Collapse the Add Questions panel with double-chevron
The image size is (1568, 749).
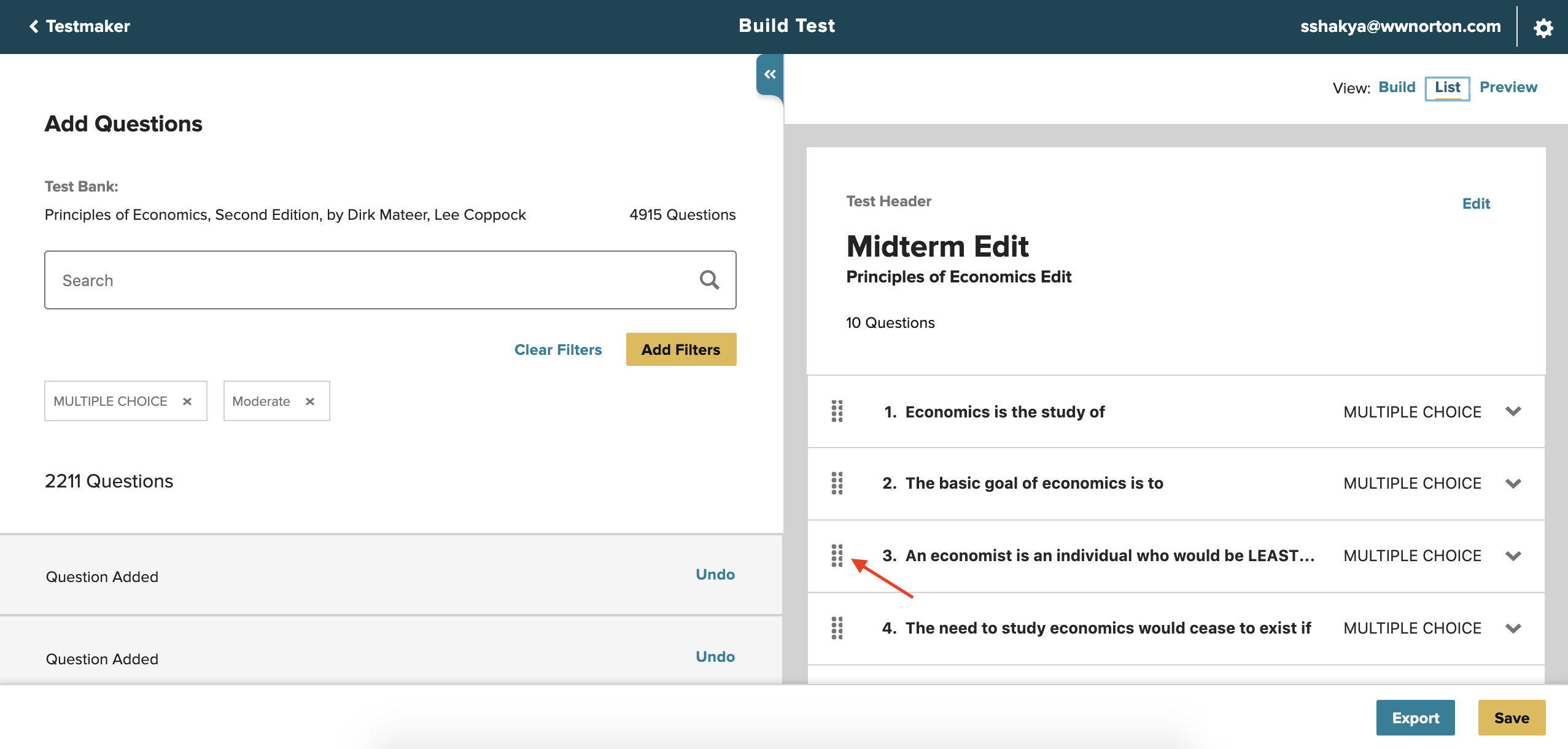[770, 74]
